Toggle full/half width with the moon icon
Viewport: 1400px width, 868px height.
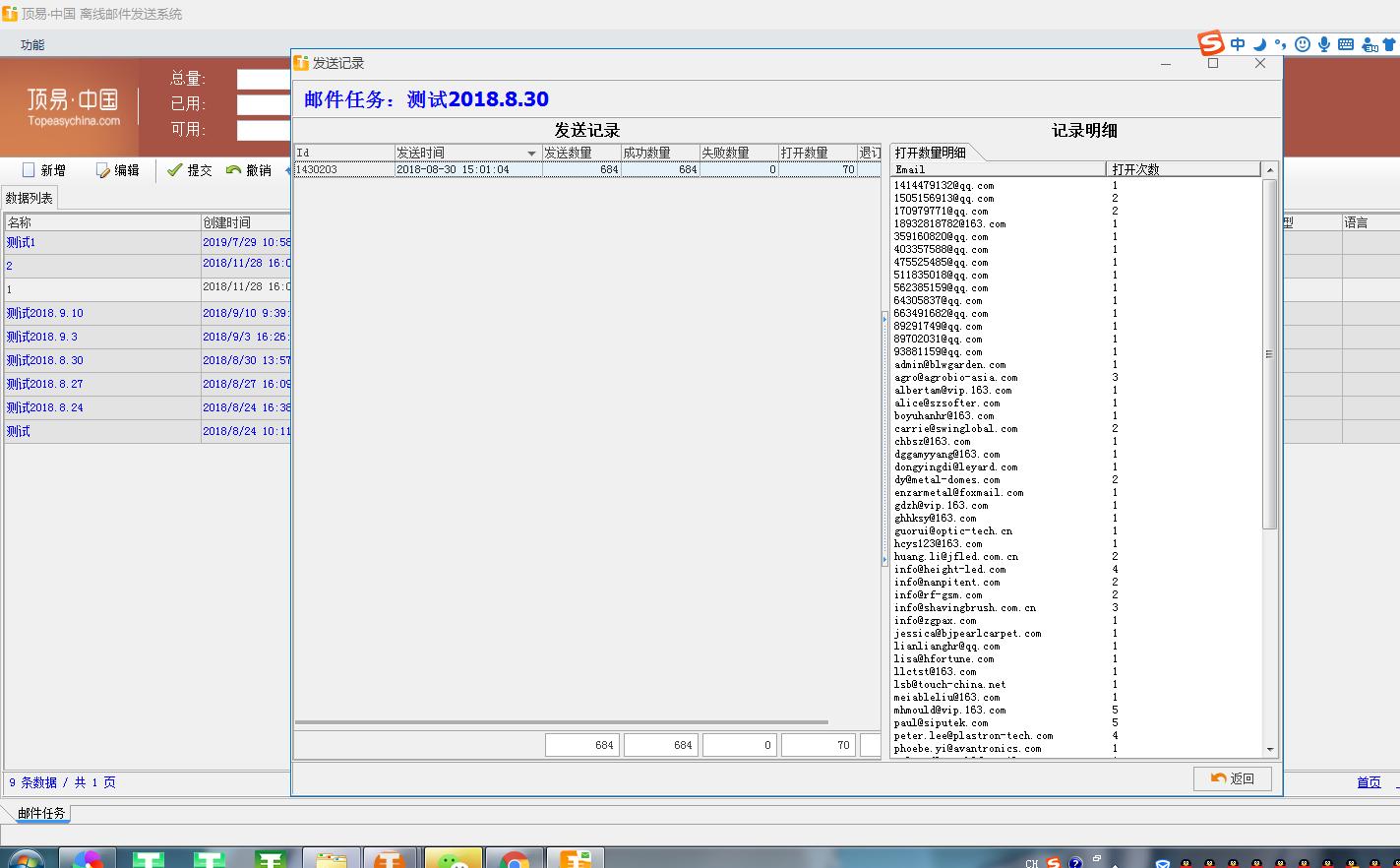[x=1258, y=43]
